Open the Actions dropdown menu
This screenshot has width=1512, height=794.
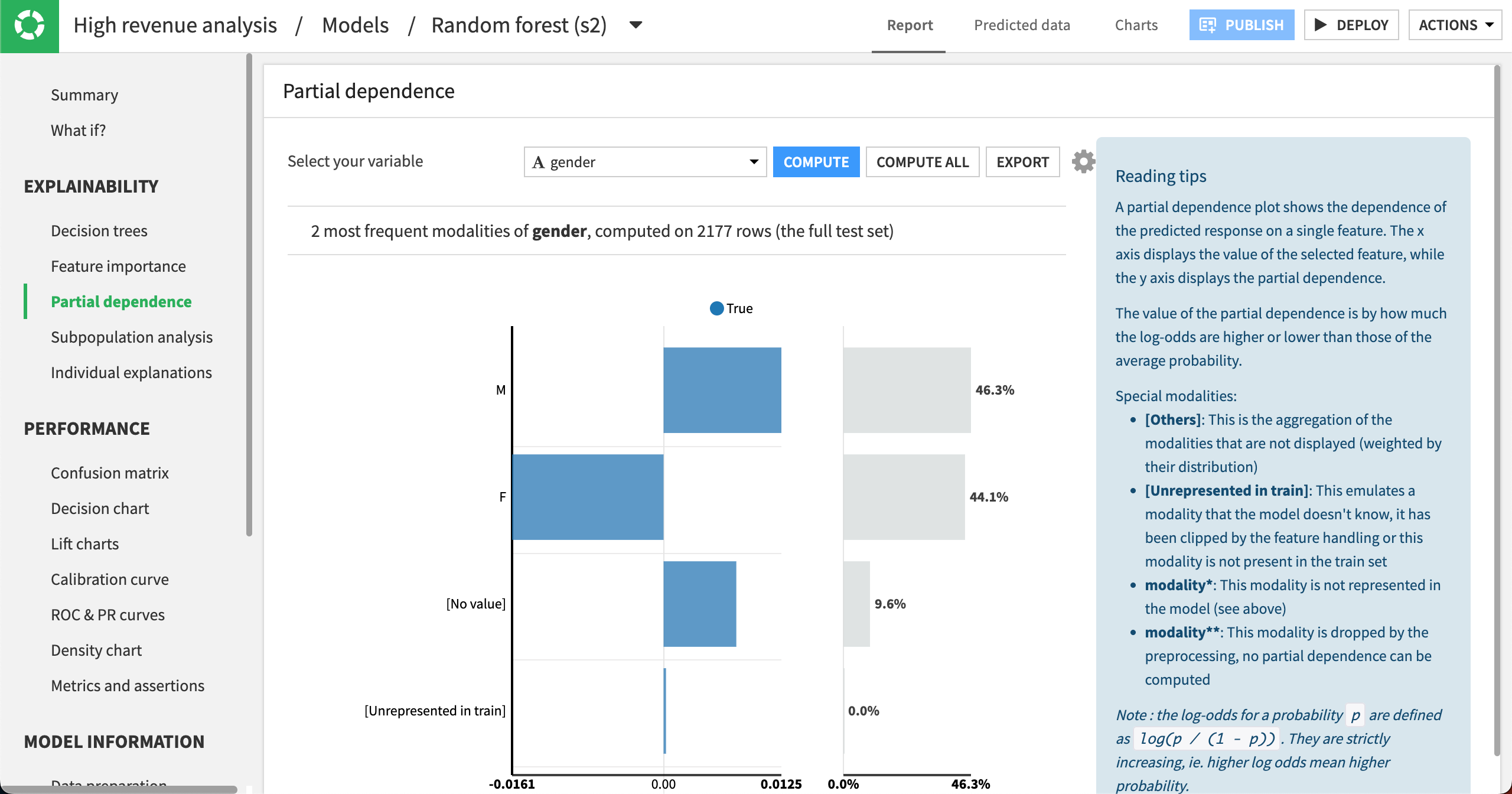coord(1455,25)
